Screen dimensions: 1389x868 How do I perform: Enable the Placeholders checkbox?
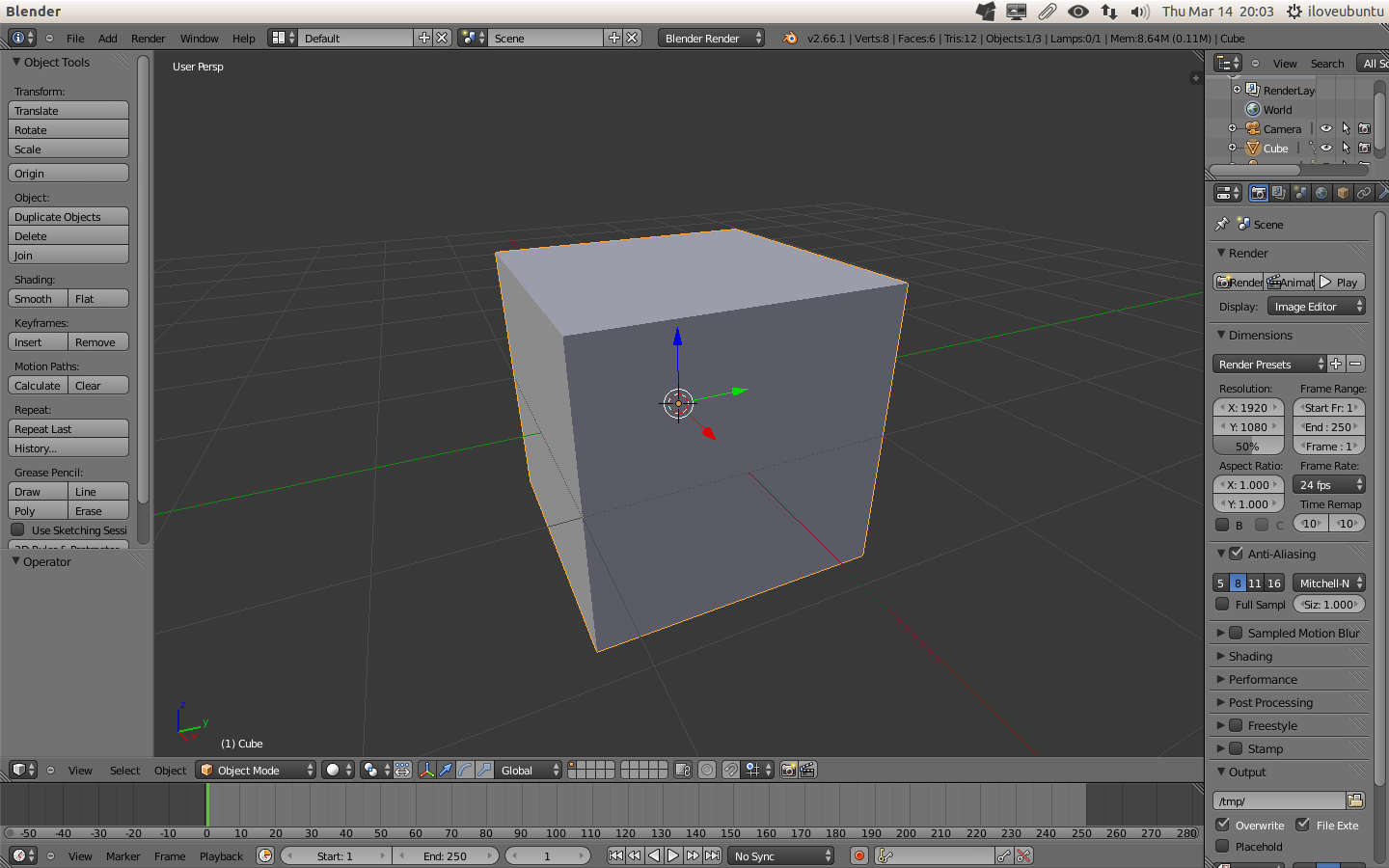pyautogui.click(x=1222, y=846)
